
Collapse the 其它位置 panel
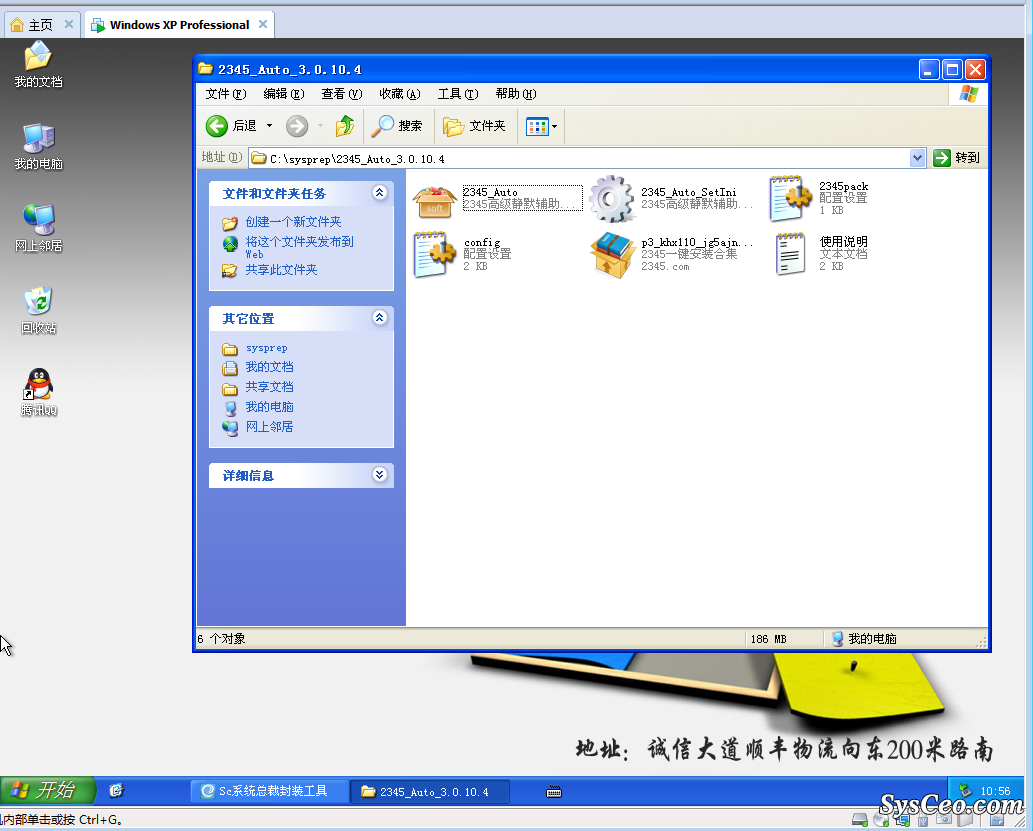pyautogui.click(x=379, y=318)
